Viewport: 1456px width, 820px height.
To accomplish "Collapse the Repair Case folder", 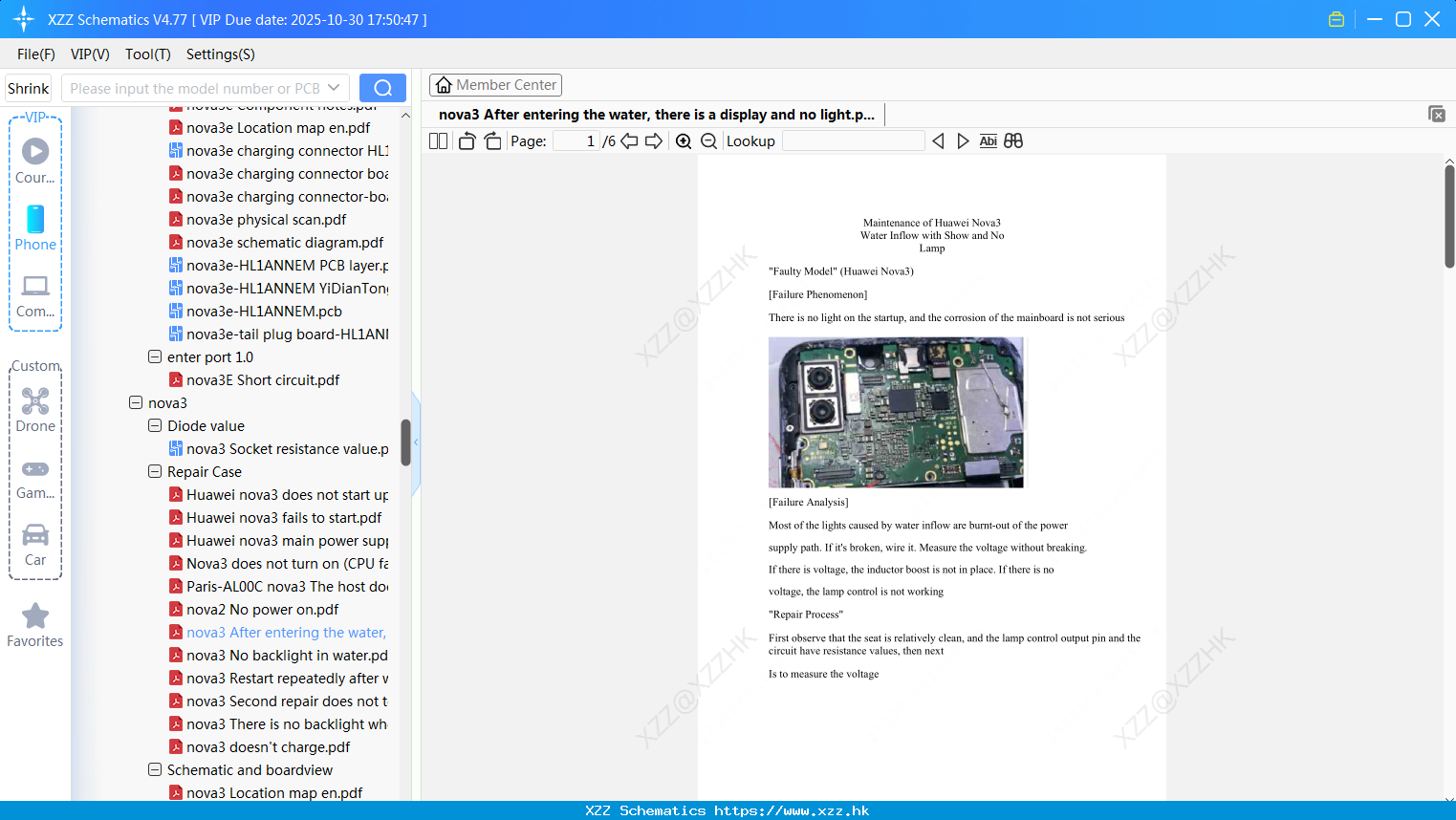I will point(155,472).
